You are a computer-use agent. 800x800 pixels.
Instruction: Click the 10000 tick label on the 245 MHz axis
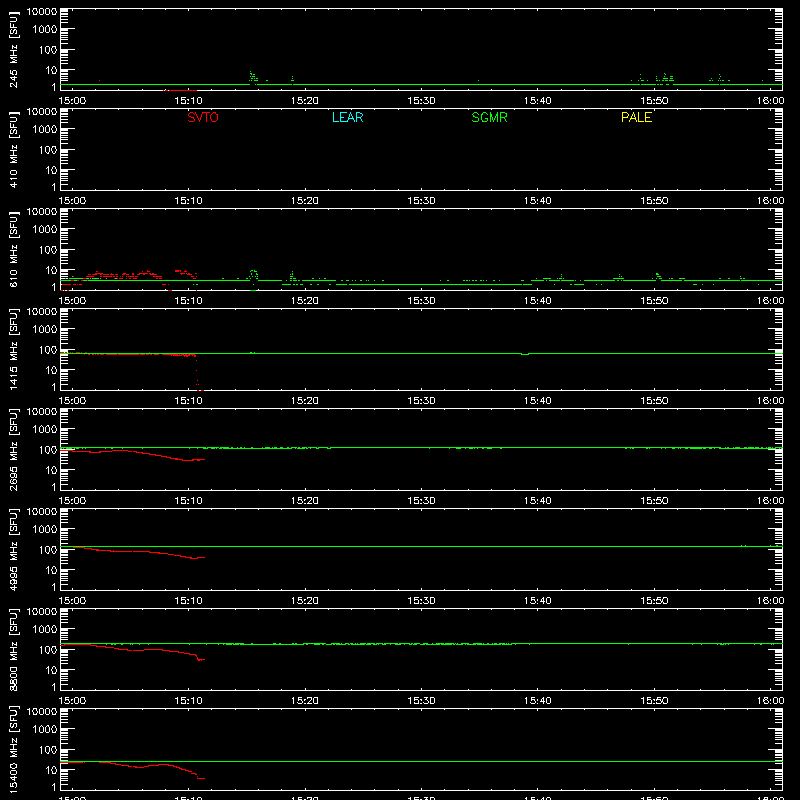click(42, 12)
